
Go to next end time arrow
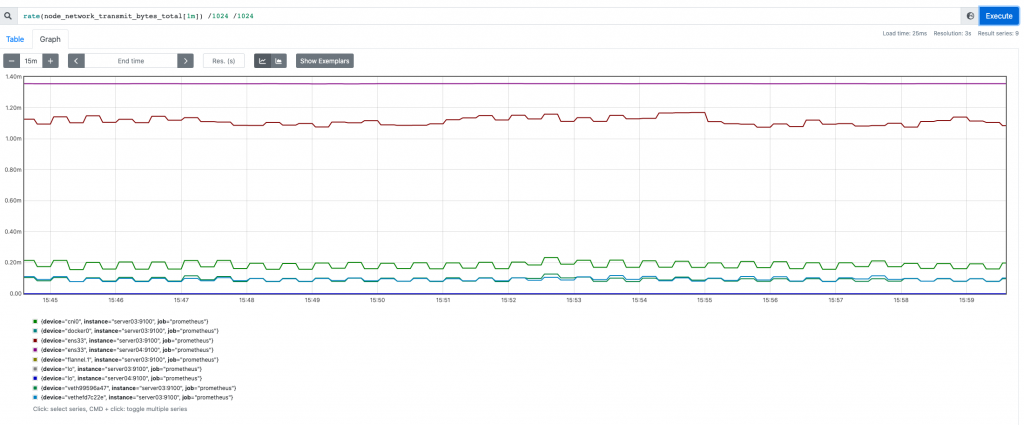pyautogui.click(x=186, y=61)
